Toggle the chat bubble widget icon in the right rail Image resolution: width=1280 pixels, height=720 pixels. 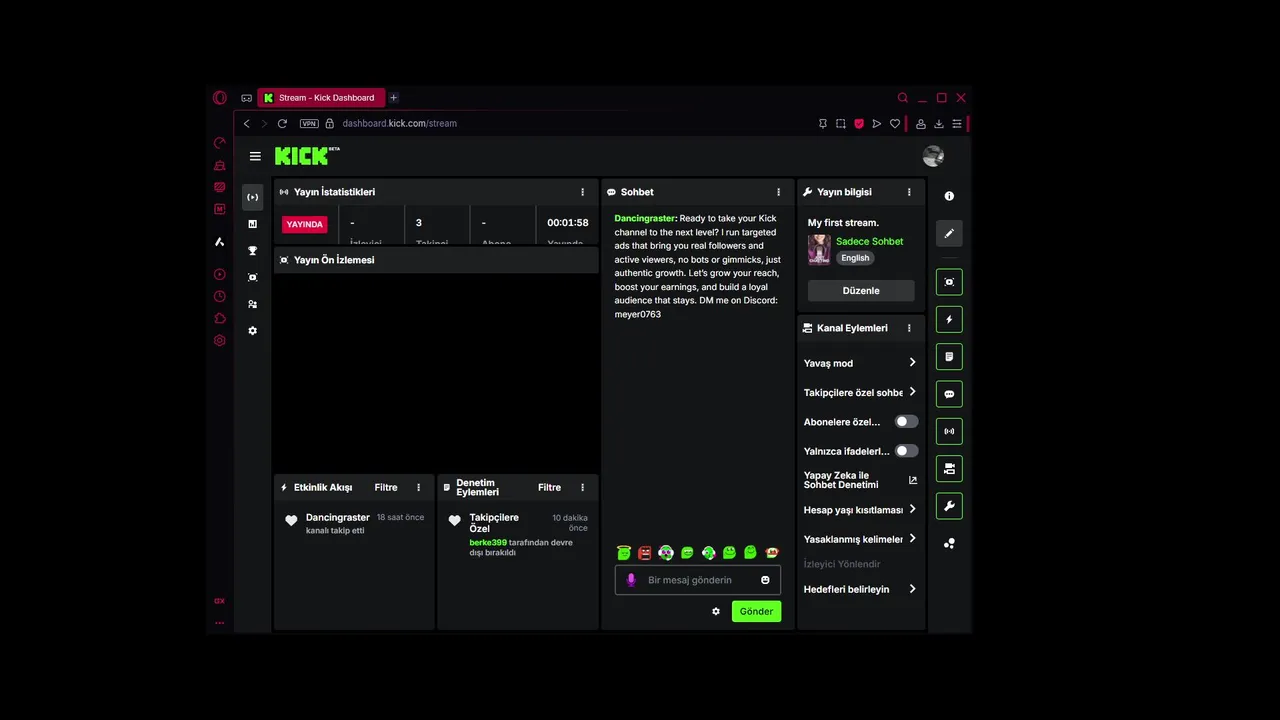coord(949,394)
